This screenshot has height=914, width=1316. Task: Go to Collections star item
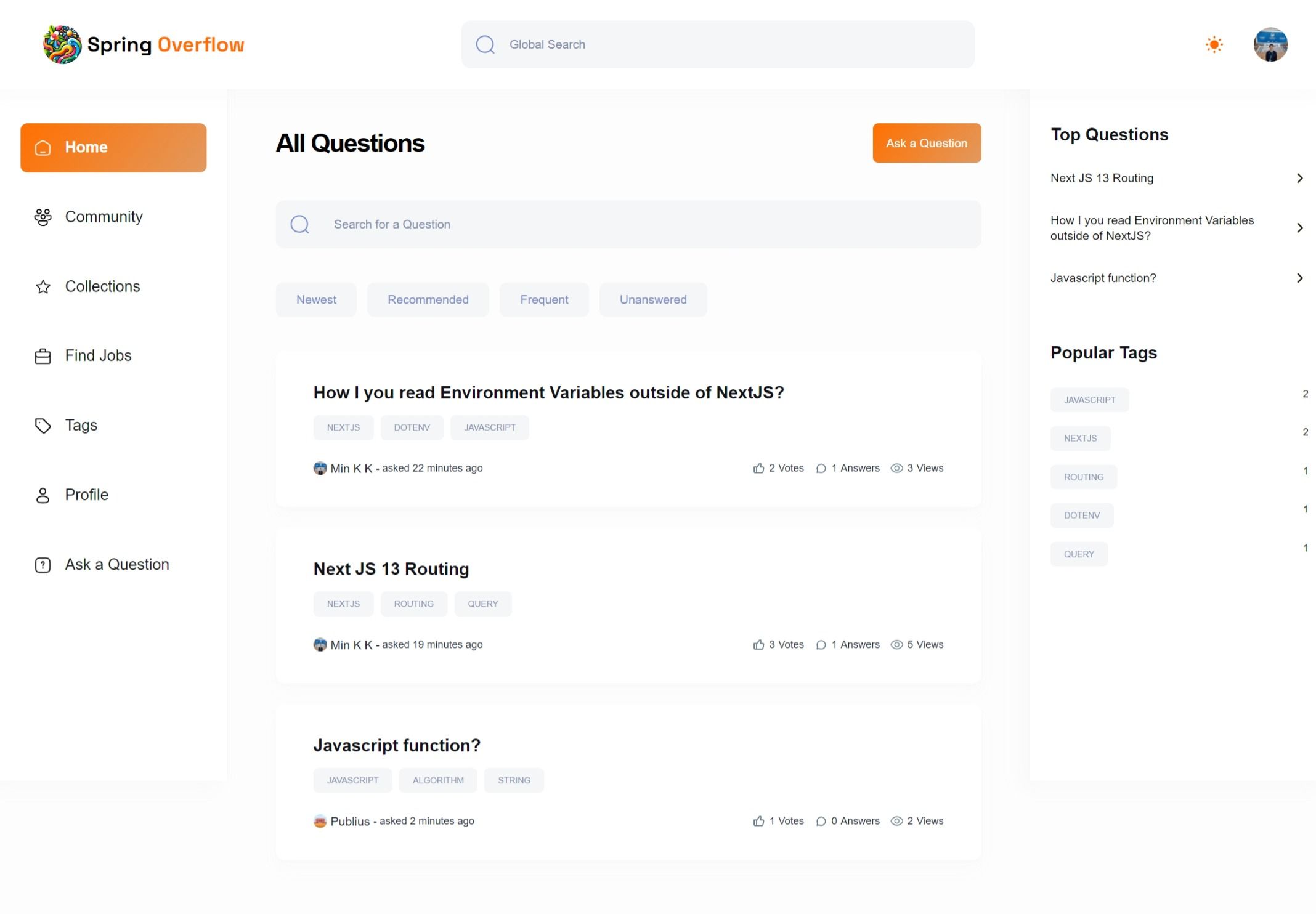tap(102, 286)
